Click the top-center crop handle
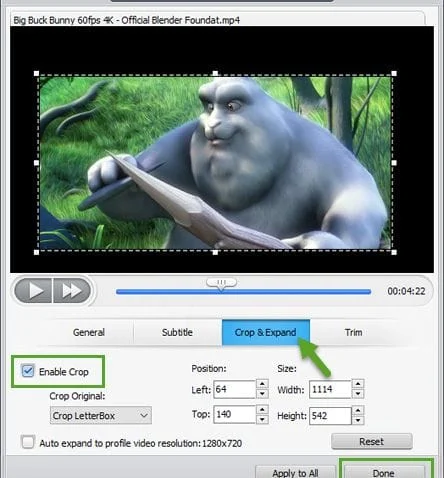 pyautogui.click(x=215, y=73)
